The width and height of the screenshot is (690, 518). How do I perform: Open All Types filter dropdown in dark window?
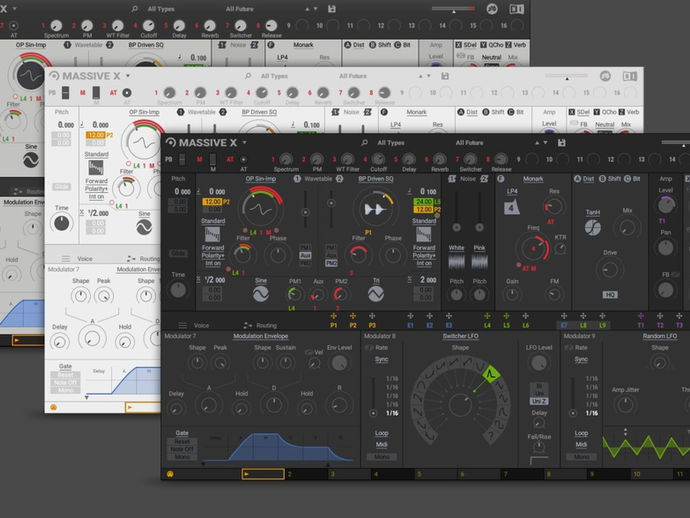pos(390,143)
